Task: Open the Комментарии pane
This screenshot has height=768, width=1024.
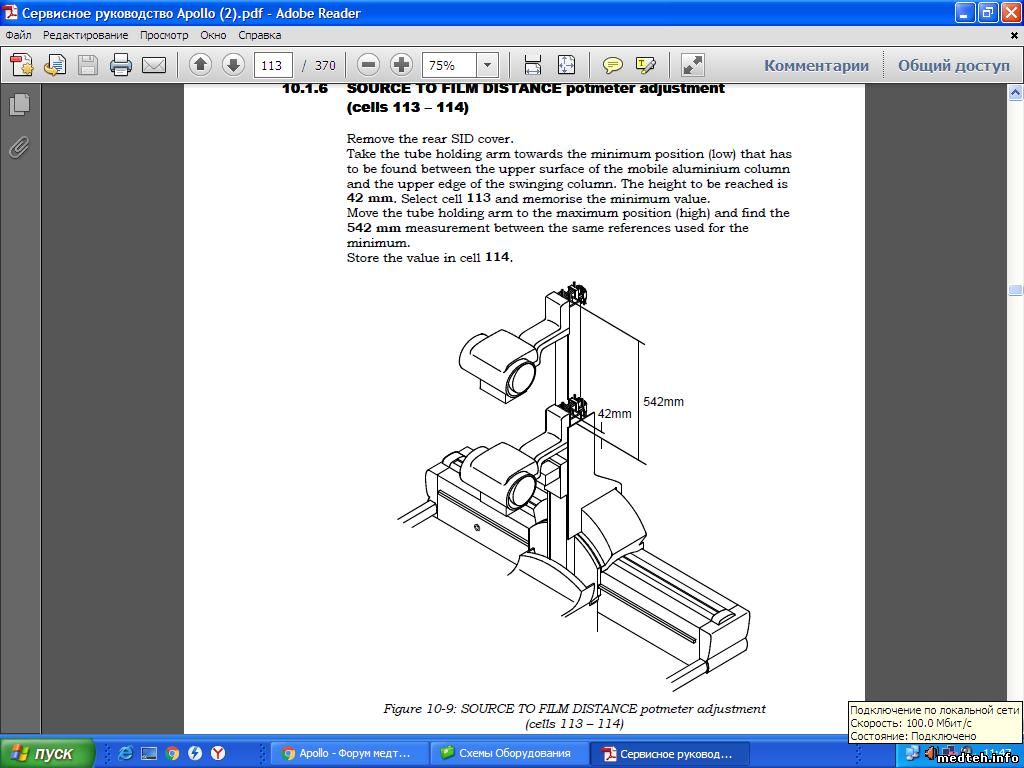Action: point(816,65)
